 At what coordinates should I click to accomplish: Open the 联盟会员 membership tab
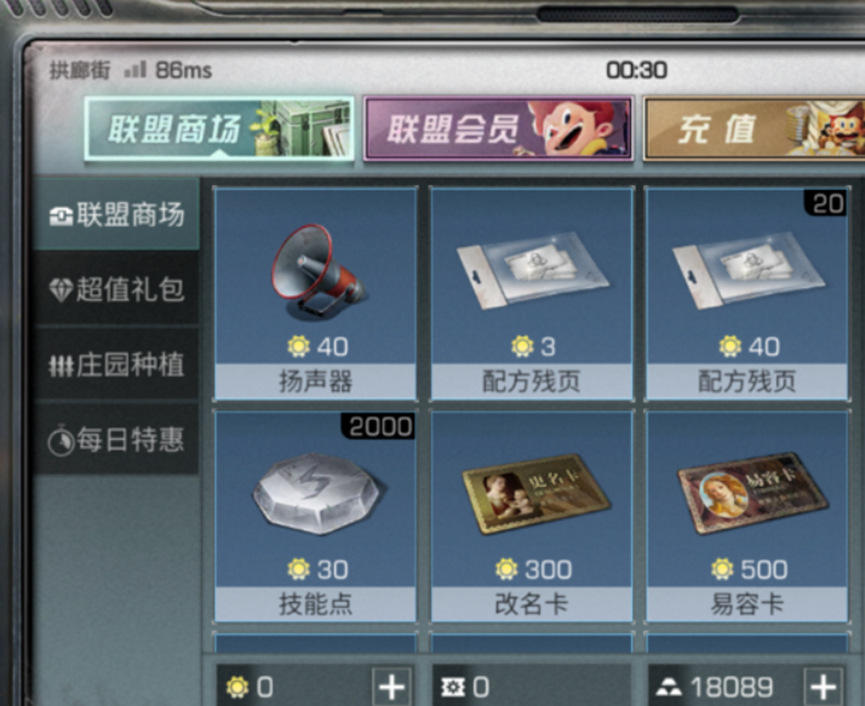(x=498, y=129)
